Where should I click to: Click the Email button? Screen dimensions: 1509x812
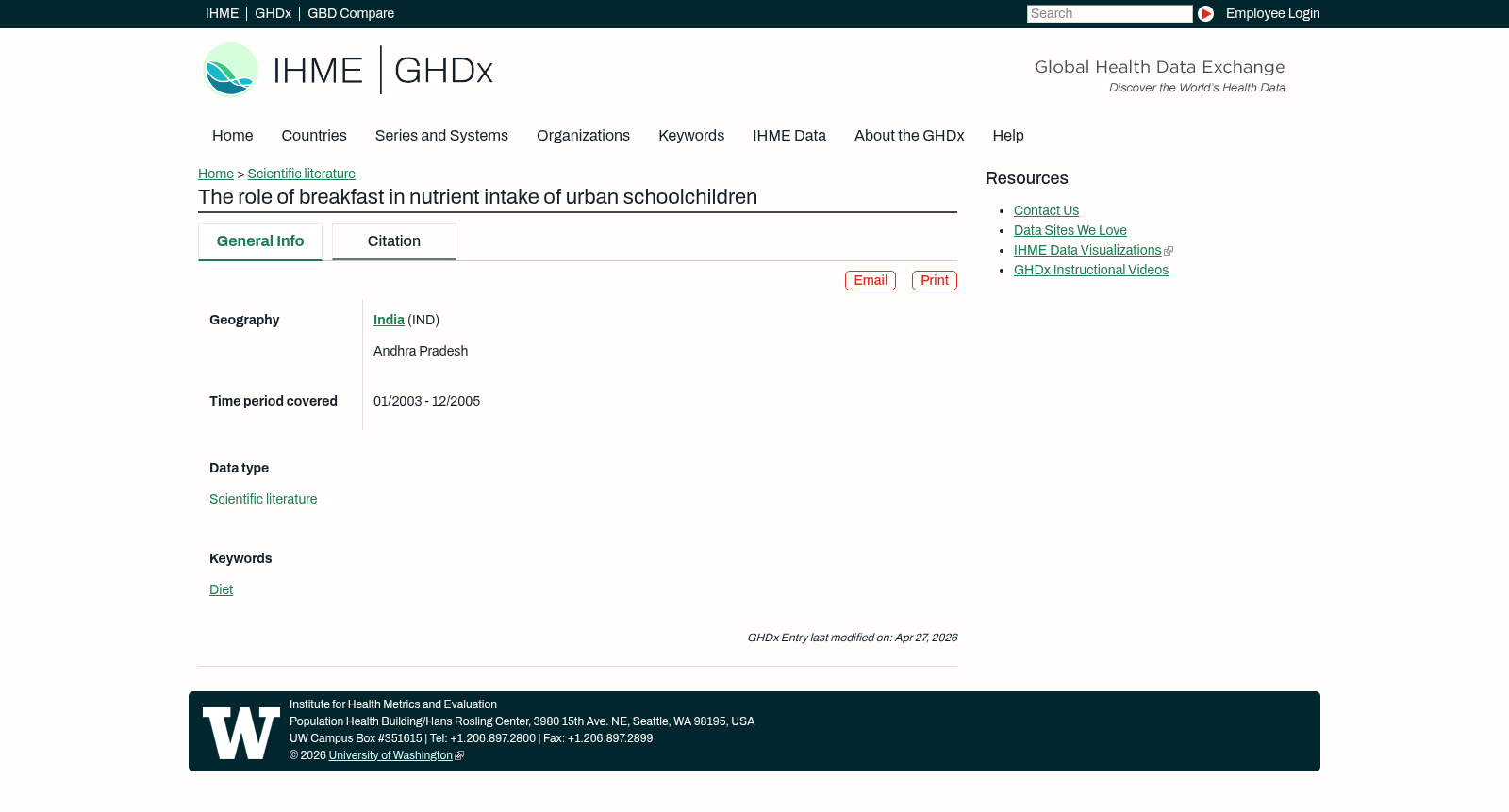(x=871, y=281)
